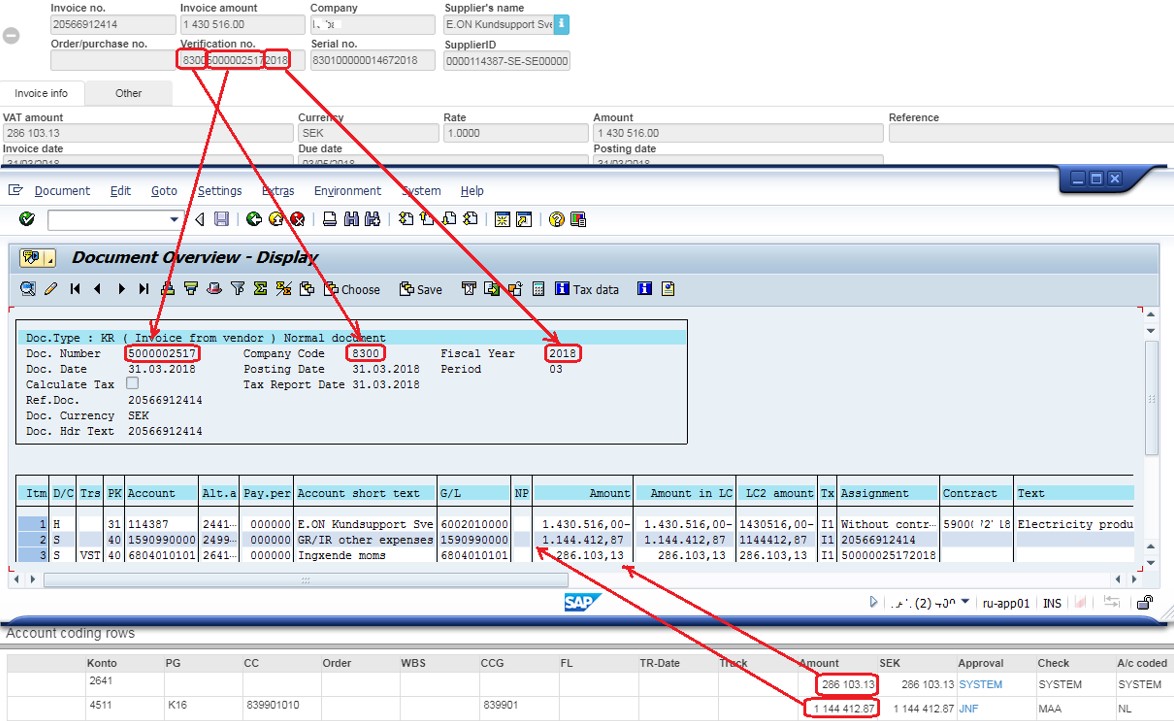The height and width of the screenshot is (721, 1174).
Task: Click the Print icon in the SAP toolbar
Action: tap(331, 219)
